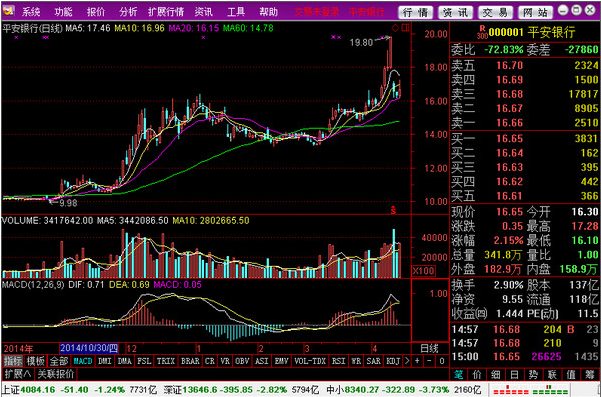The image size is (601, 397).
Task: Select the VOL-TDX indicator tab
Action: (x=310, y=361)
